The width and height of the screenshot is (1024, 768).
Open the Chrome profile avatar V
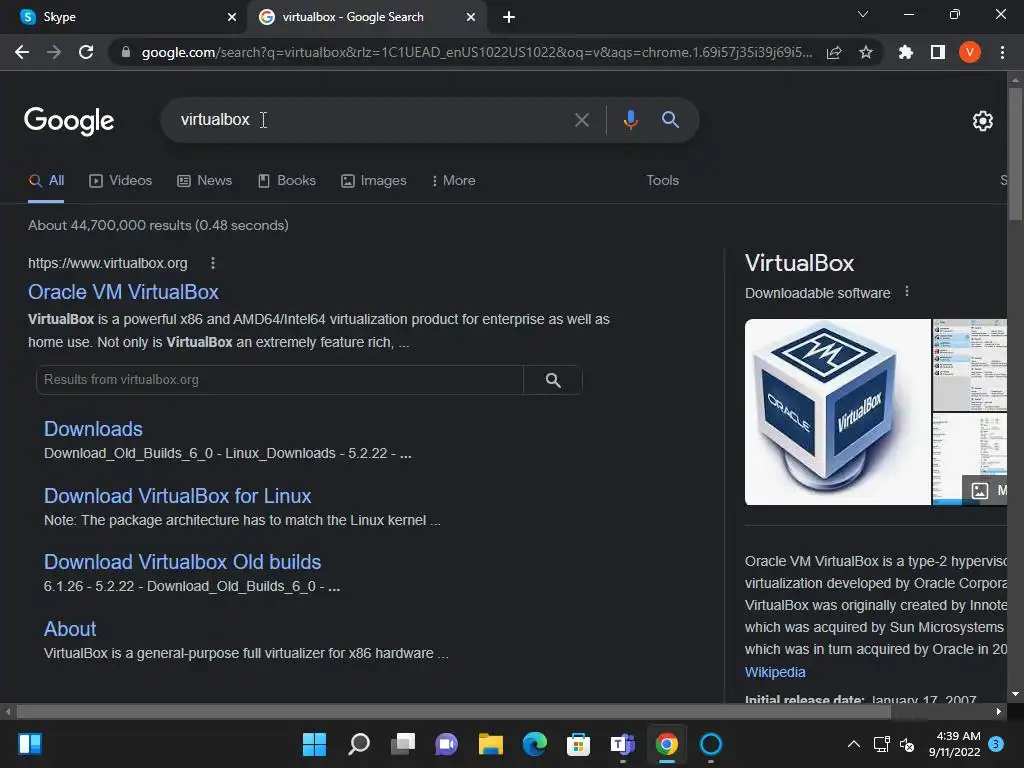tap(970, 52)
